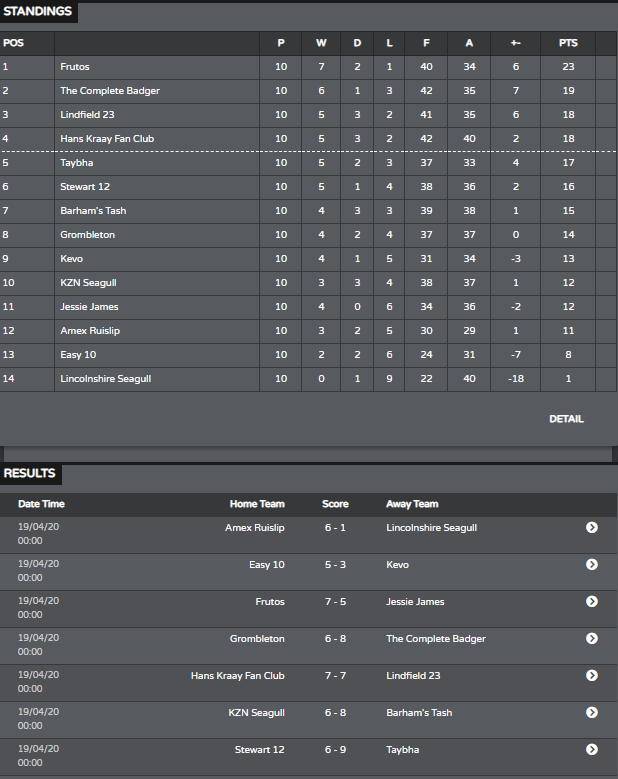Open KZN Seagull vs Barham's Tash arrow

[592, 712]
